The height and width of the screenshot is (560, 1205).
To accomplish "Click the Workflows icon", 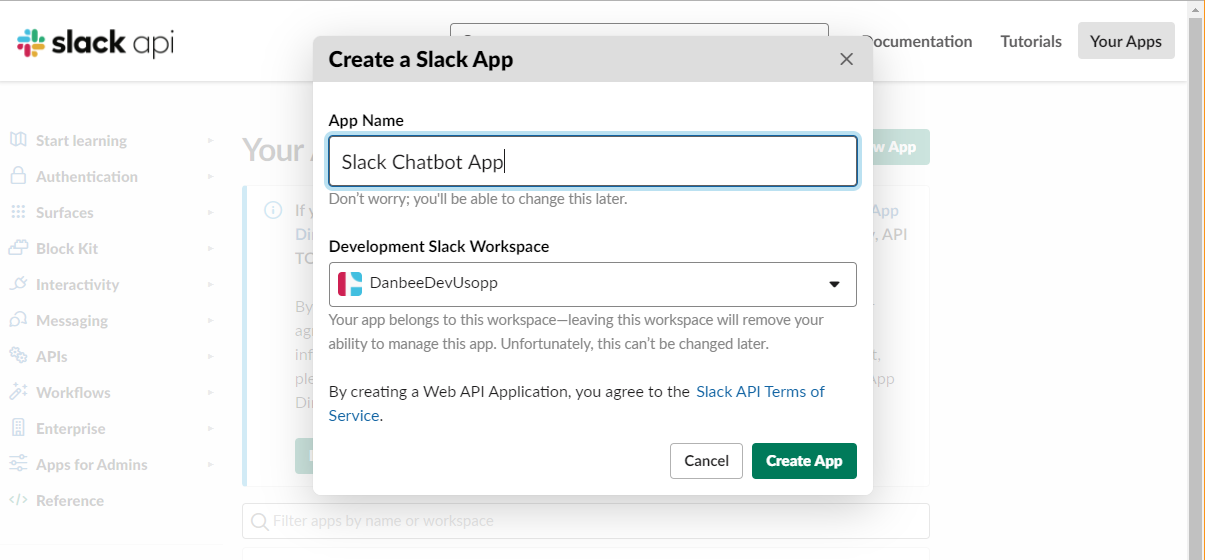I will point(18,392).
